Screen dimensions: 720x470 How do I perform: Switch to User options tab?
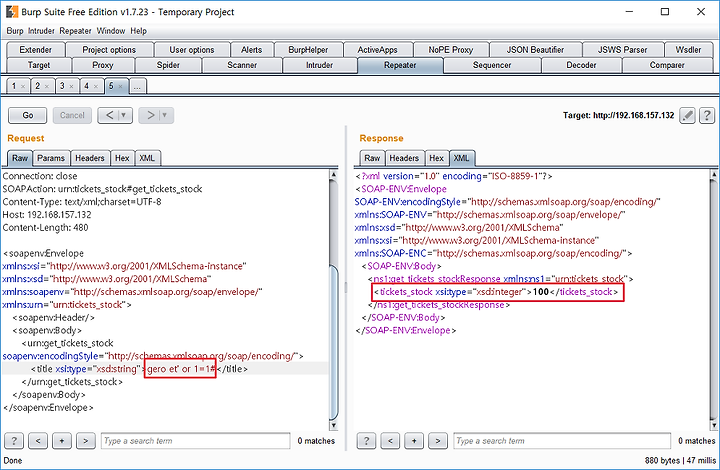[x=192, y=50]
